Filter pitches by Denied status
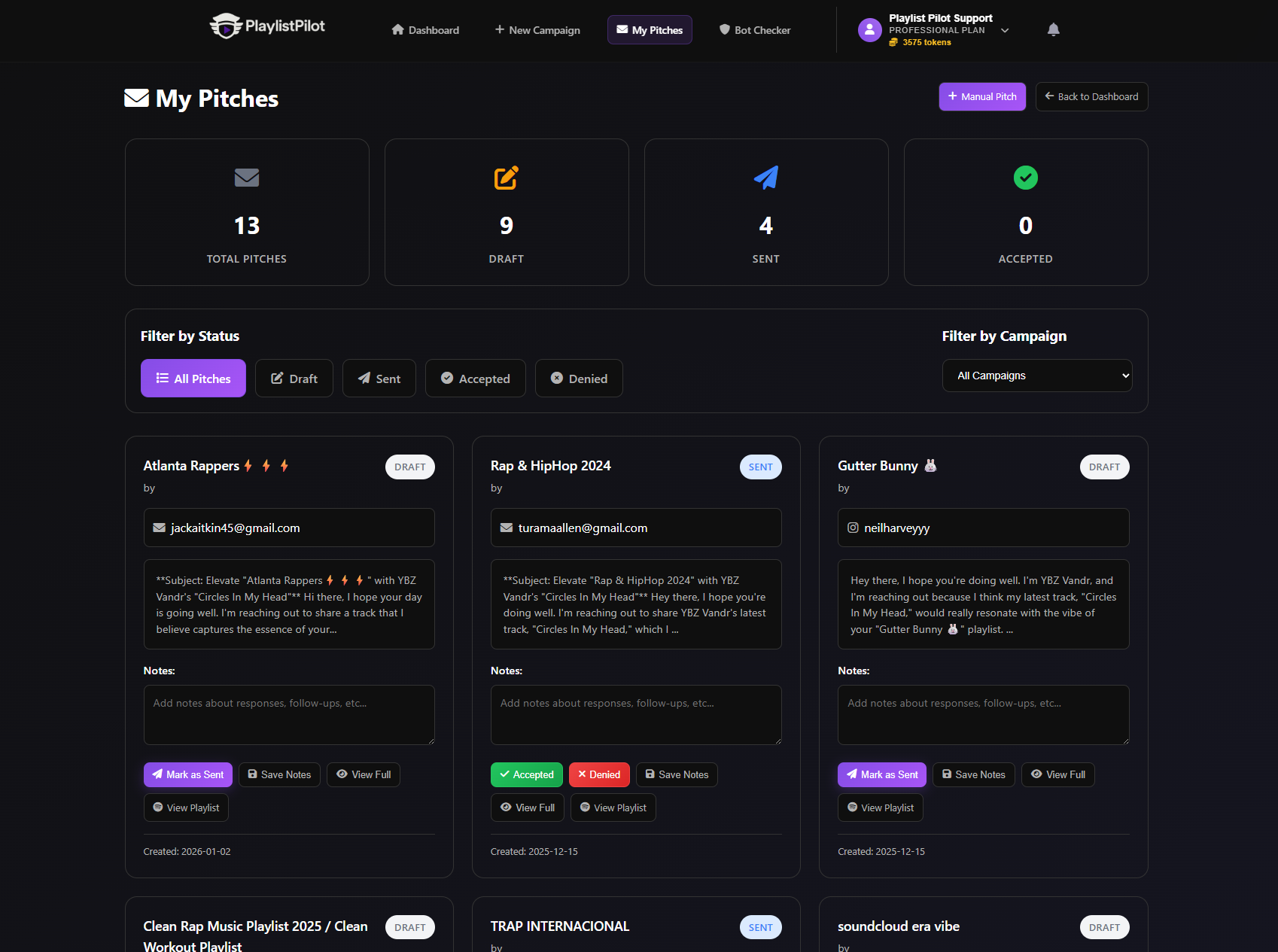 pyautogui.click(x=579, y=378)
